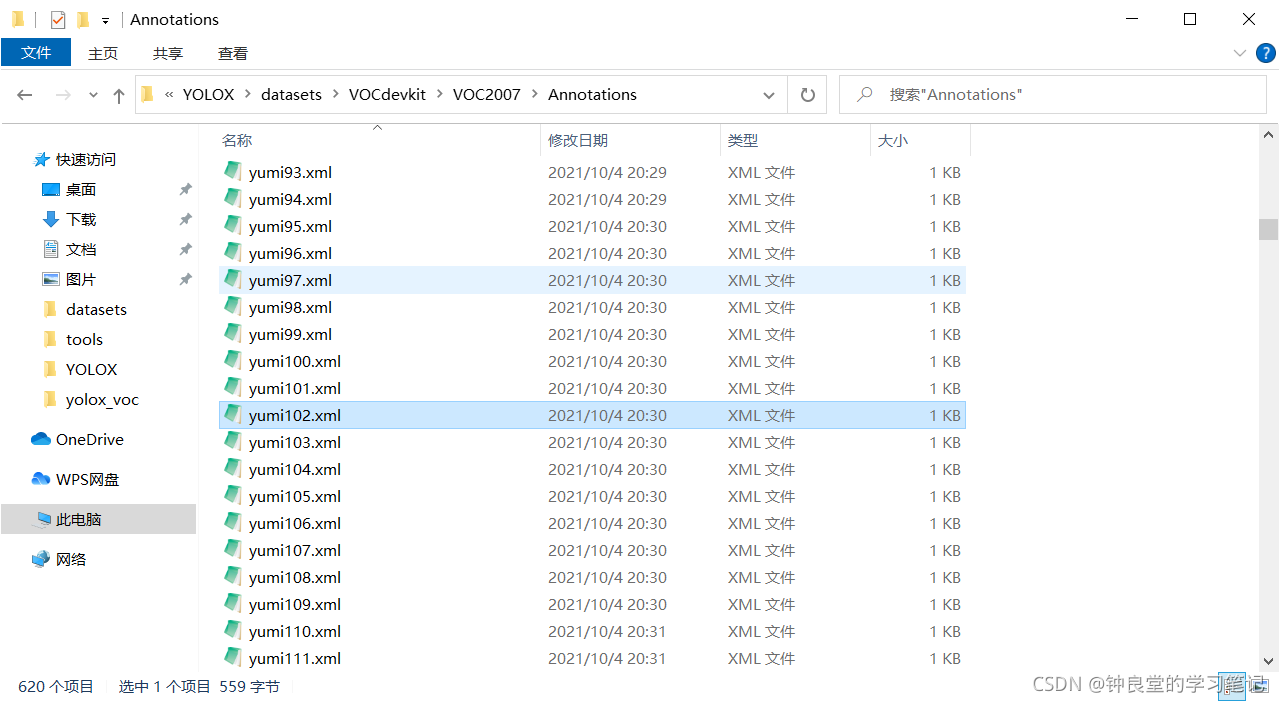Click the scroll up arrow of file list

tap(1268, 135)
